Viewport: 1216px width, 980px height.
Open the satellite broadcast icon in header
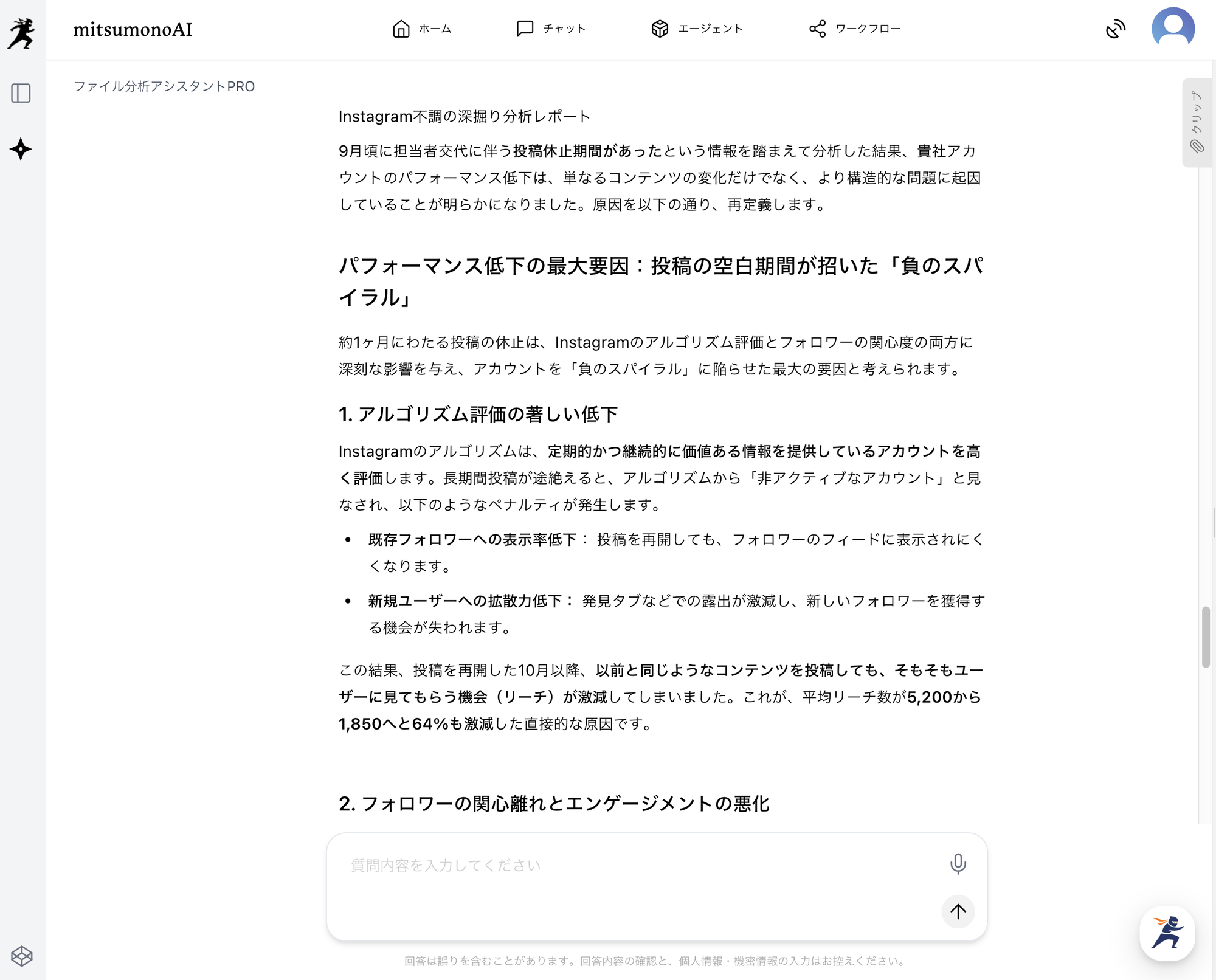point(1115,29)
